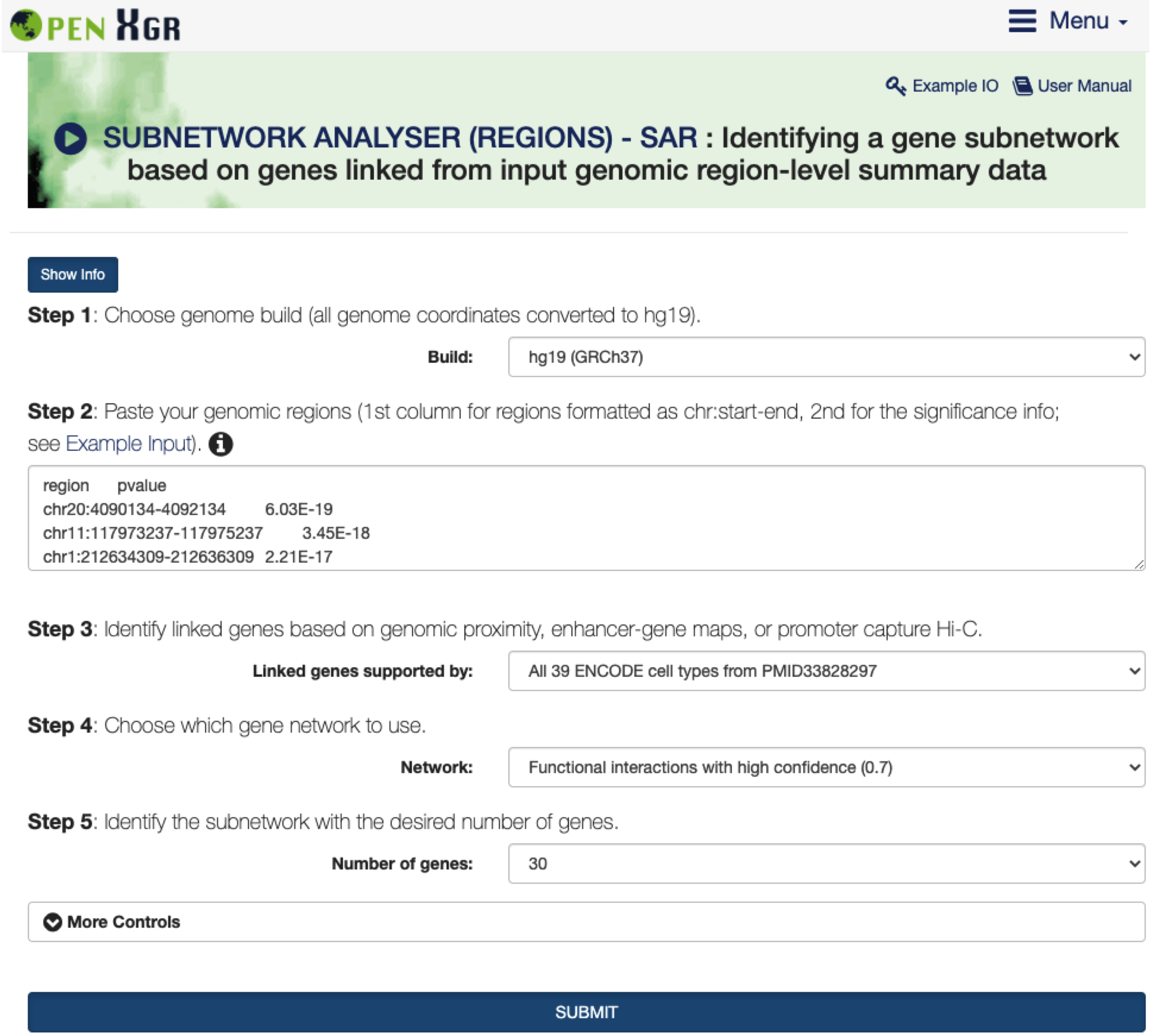The image size is (1151, 1036).
Task: Click the info icon beside Example Input
Action: click(x=221, y=444)
